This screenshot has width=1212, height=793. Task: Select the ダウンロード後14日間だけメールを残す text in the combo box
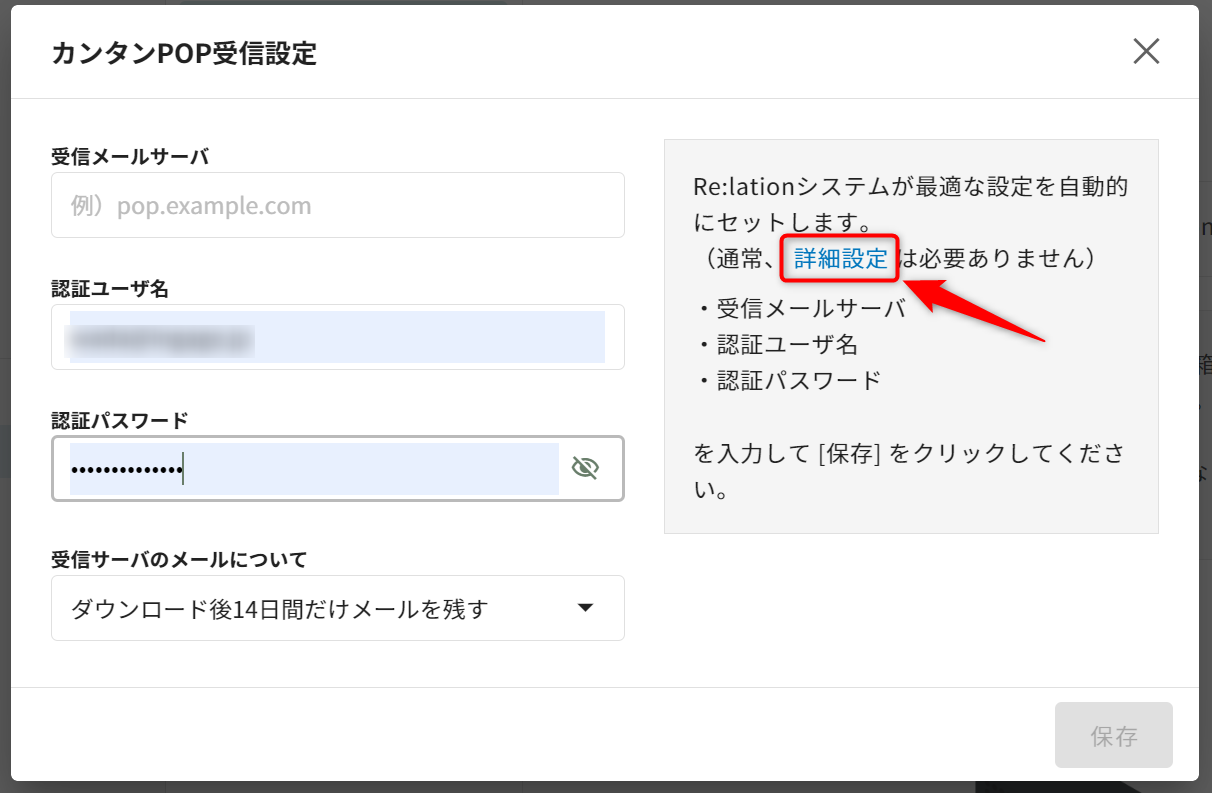(280, 608)
